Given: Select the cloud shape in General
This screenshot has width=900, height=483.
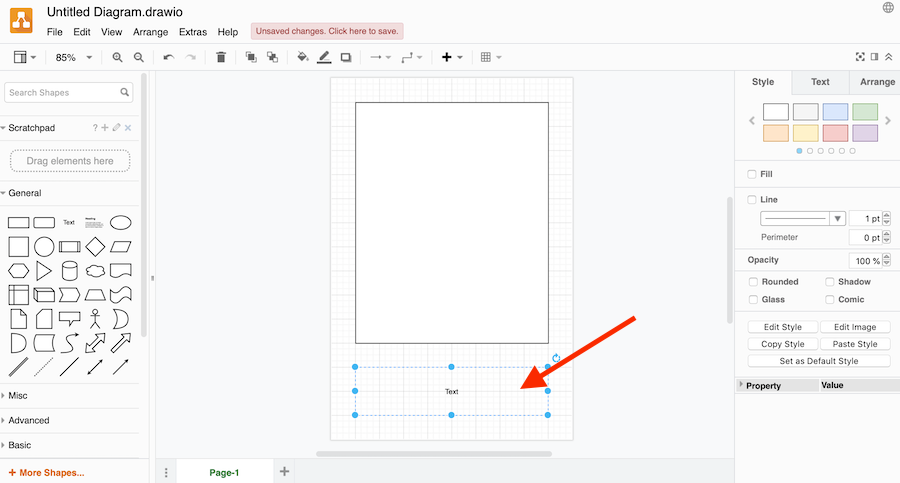Looking at the screenshot, I should pyautogui.click(x=95, y=271).
